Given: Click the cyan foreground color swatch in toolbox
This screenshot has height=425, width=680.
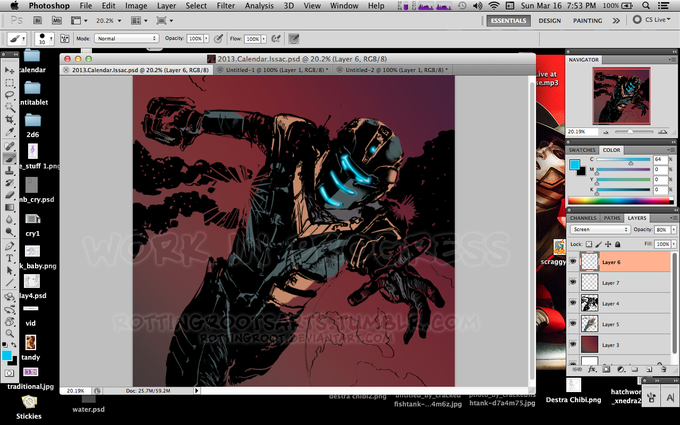Looking at the screenshot, I should [7, 356].
